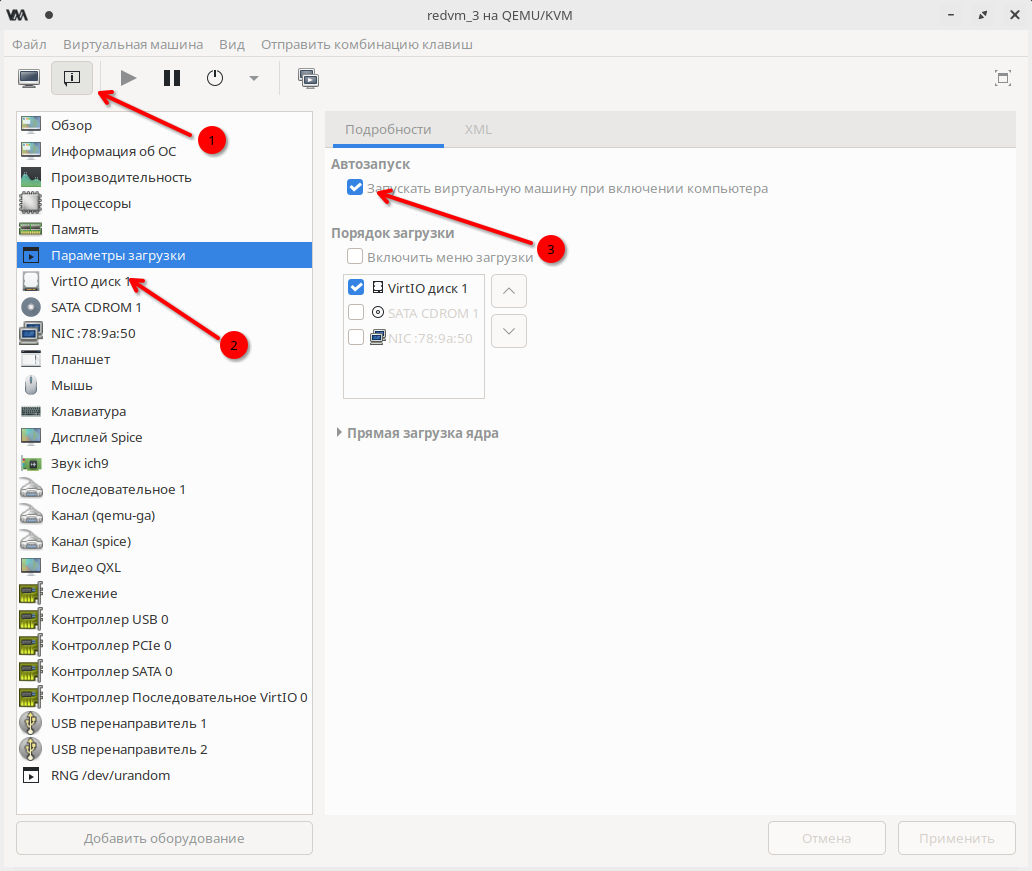Expand Прямая загрузка ядра section

pyautogui.click(x=340, y=433)
